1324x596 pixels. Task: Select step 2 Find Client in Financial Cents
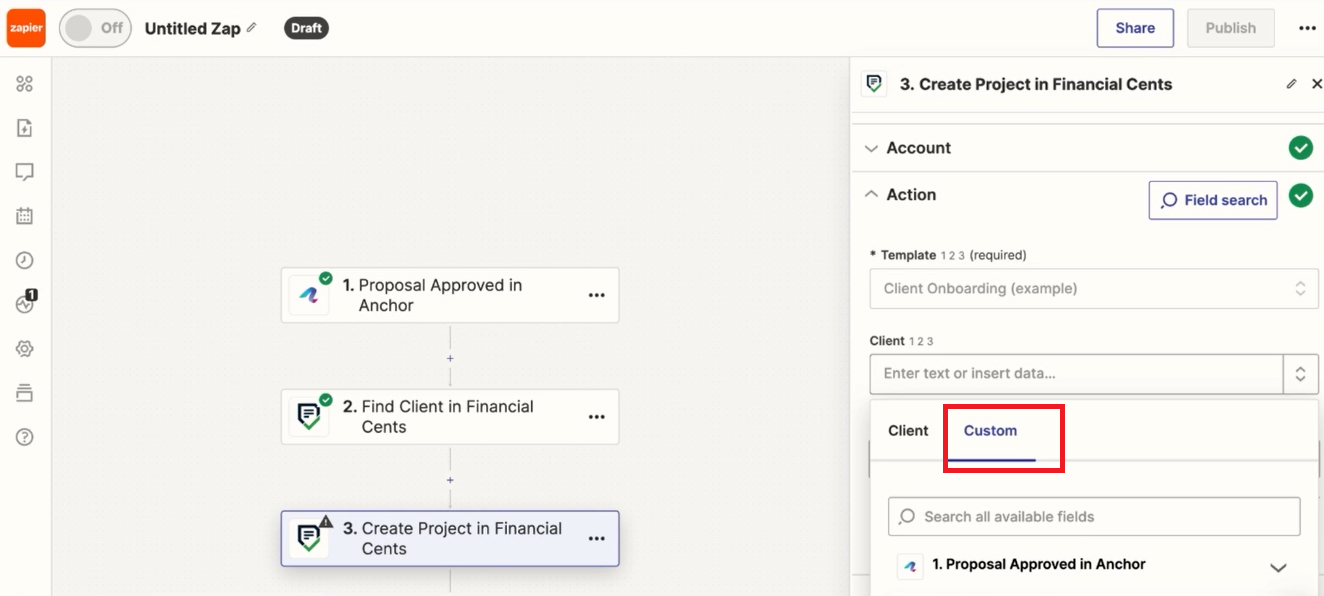[450, 417]
